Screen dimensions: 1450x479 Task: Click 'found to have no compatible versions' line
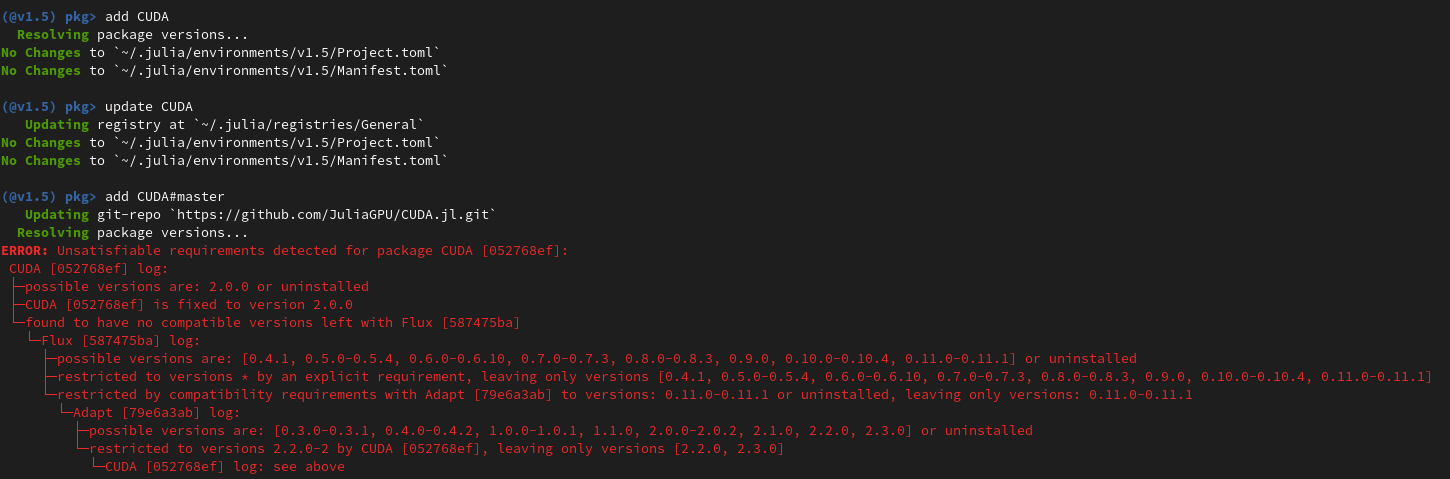[272, 322]
